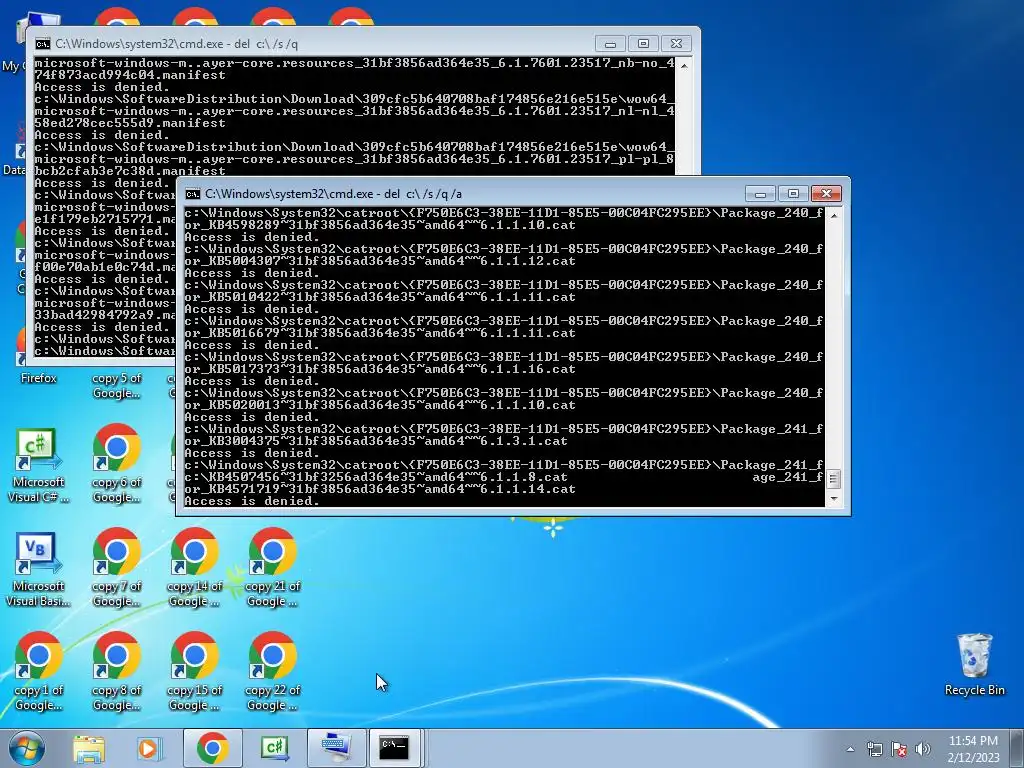Image resolution: width=1024 pixels, height=768 pixels.
Task: Select the Microsoft Visual Basic desktop shortcut
Action: click(x=38, y=569)
